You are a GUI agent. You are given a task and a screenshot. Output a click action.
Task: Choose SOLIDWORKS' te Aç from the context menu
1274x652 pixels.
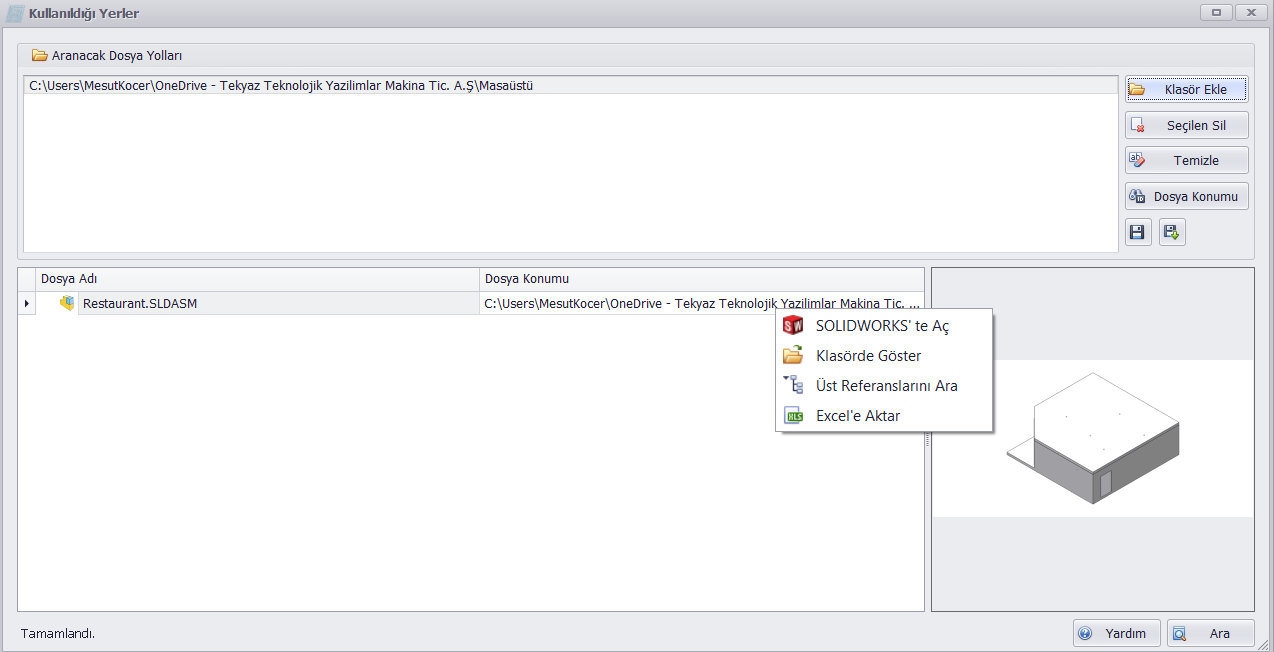[x=884, y=326]
